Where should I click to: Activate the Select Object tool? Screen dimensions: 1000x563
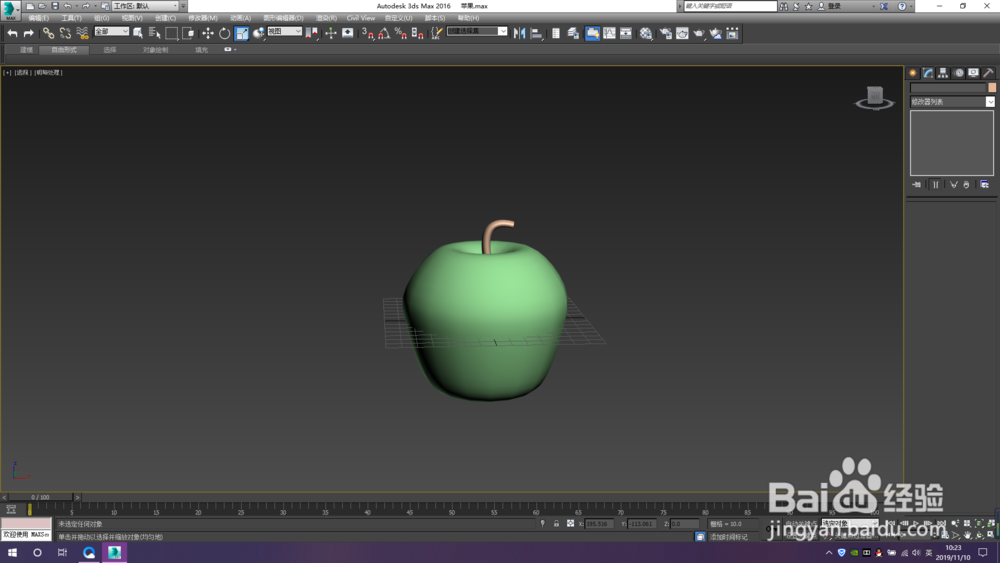click(138, 33)
